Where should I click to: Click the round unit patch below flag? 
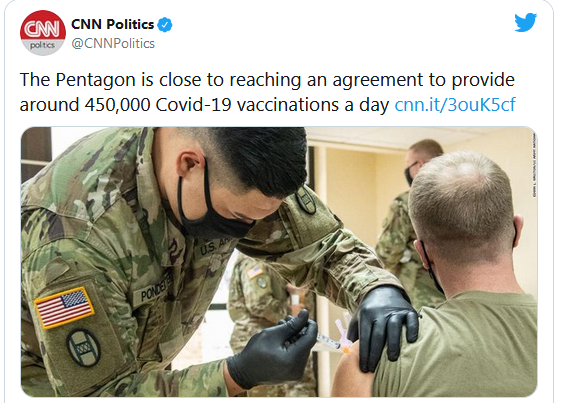pos(83,347)
